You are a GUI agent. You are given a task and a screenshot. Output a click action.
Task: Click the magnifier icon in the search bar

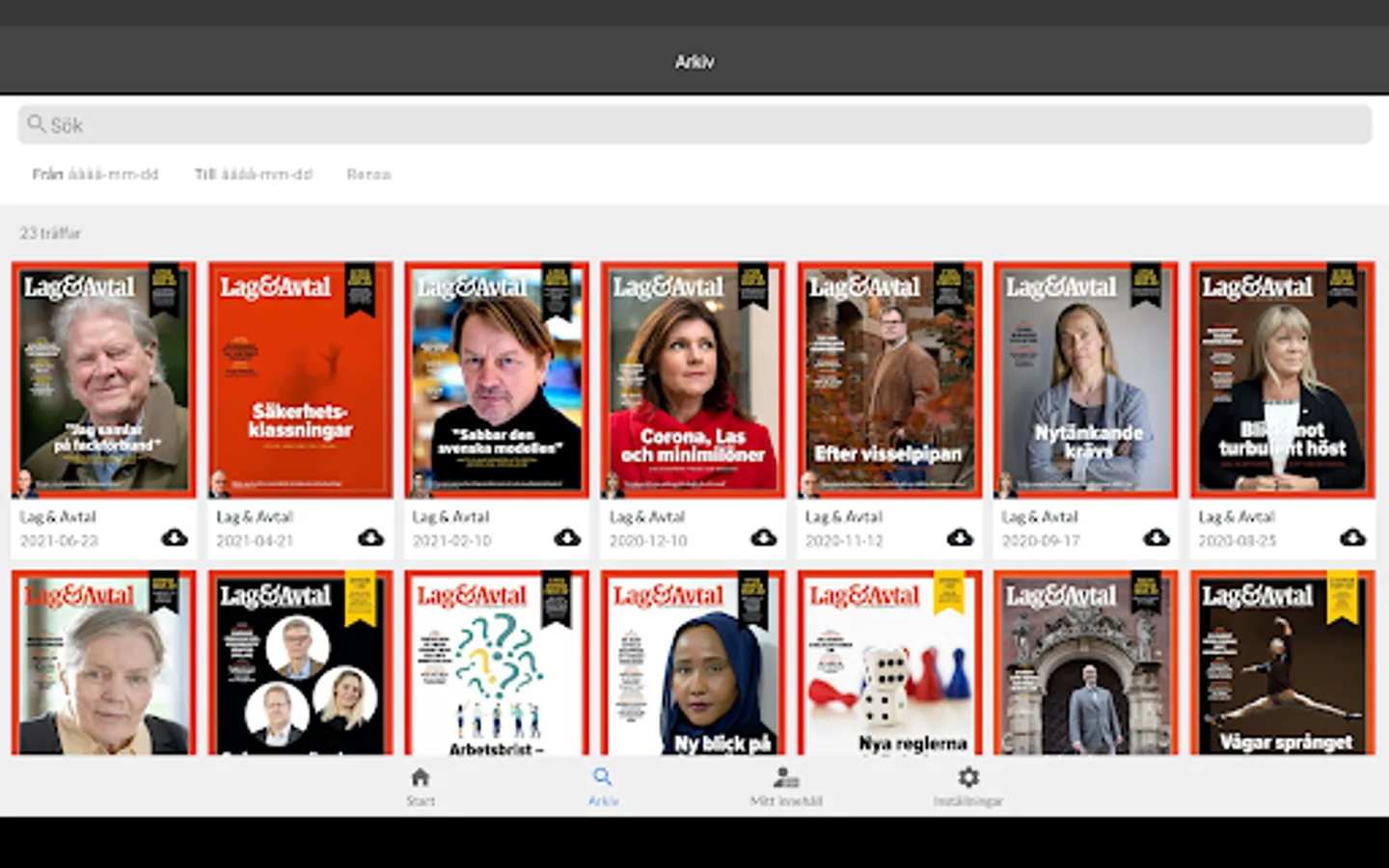click(37, 123)
